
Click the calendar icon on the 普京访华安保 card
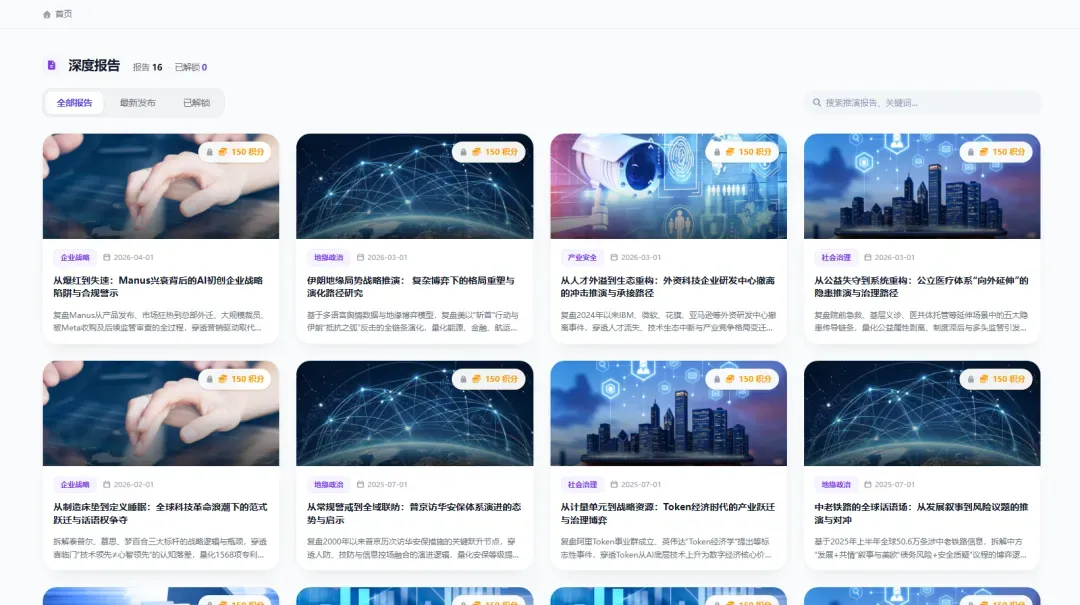pyautogui.click(x=360, y=484)
